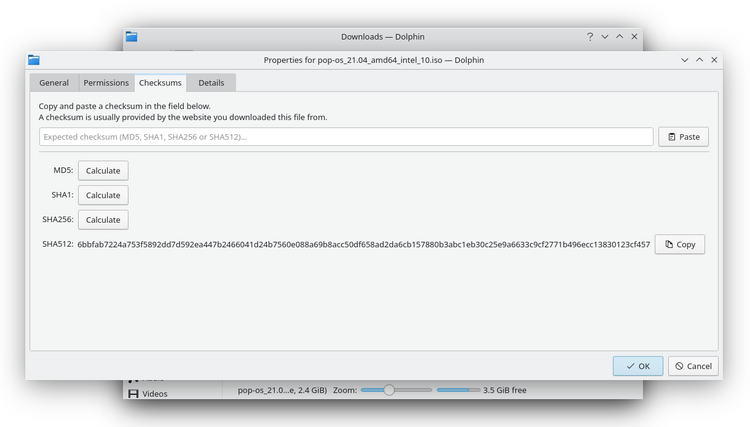The height and width of the screenshot is (427, 750).
Task: Click the Downloads — Dolphin title text
Action: [x=383, y=36]
